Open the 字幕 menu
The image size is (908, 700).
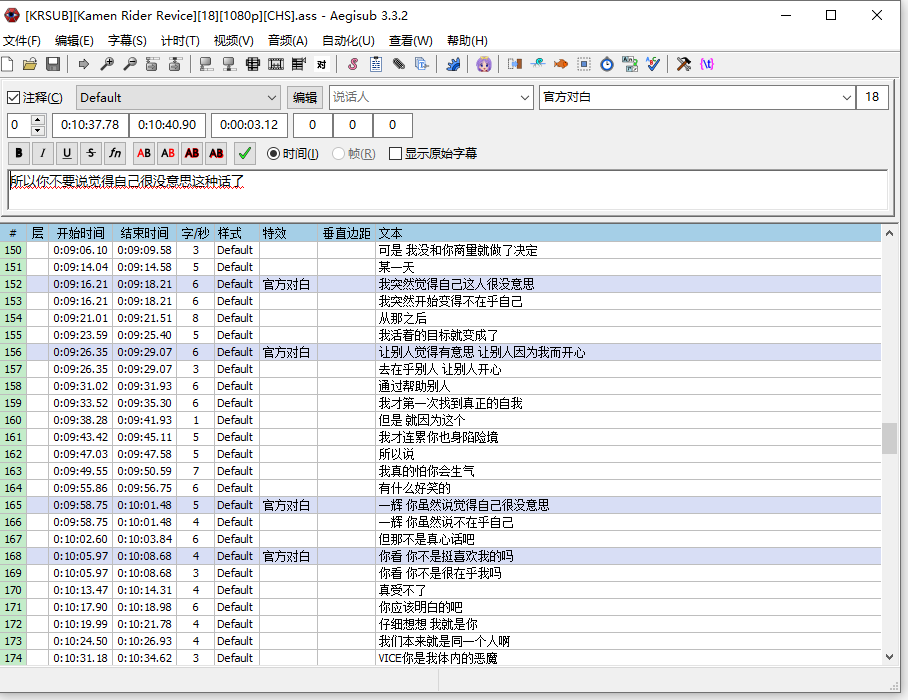[x=127, y=41]
